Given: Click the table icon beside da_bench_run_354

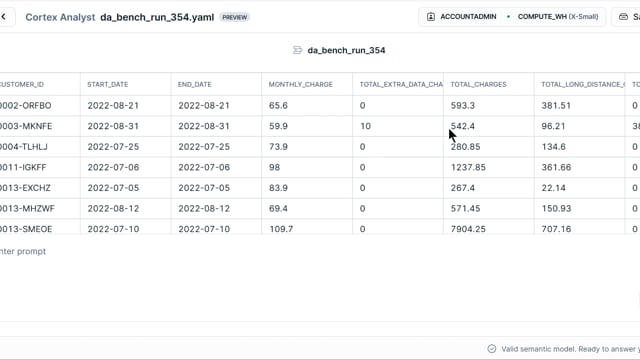Looking at the screenshot, I should 298,50.
